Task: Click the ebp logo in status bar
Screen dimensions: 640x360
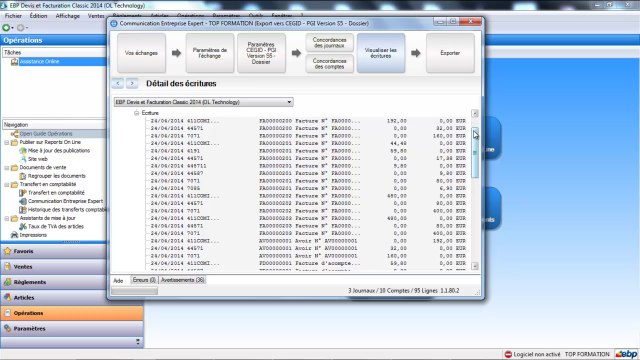Action: (627, 354)
